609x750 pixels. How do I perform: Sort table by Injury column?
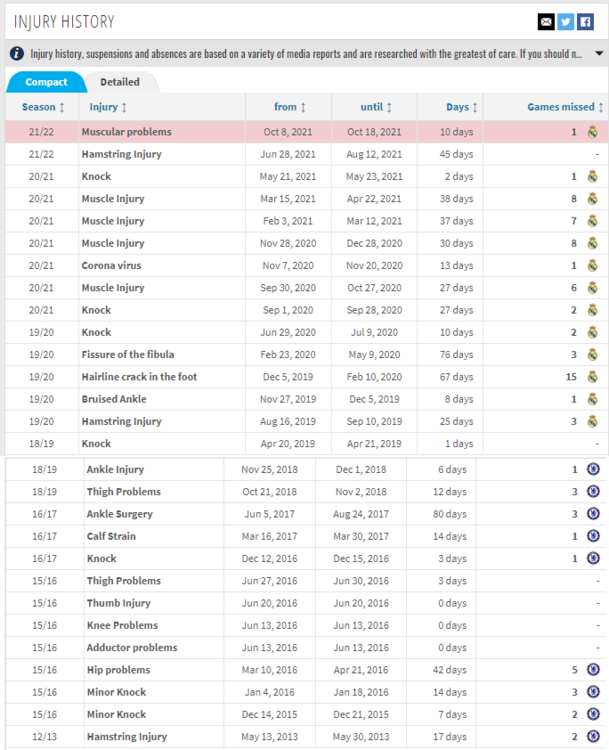pos(108,107)
